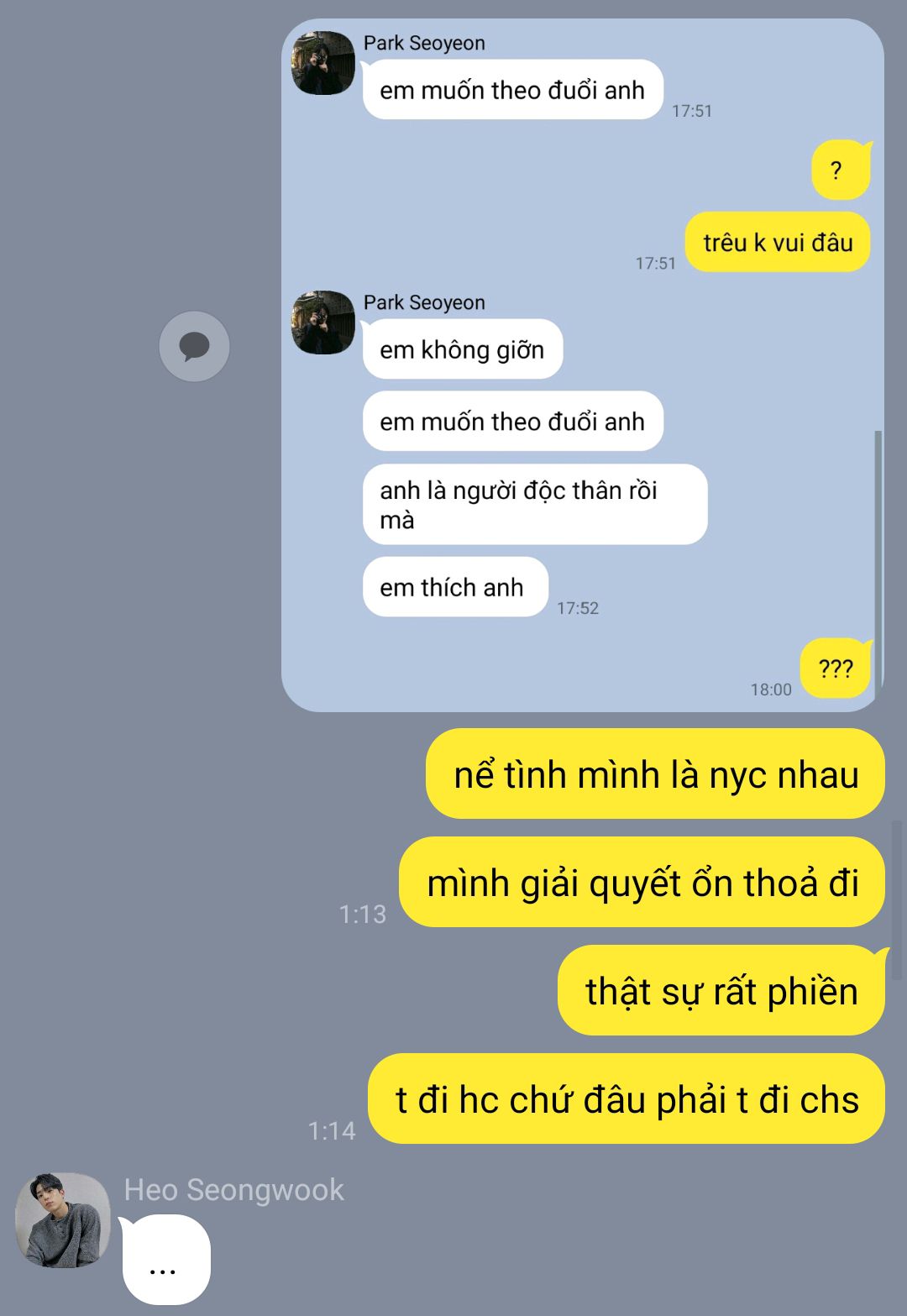Open Park Seoyeon's top profile avatar
Screen dimensions: 907x1316
(323, 63)
